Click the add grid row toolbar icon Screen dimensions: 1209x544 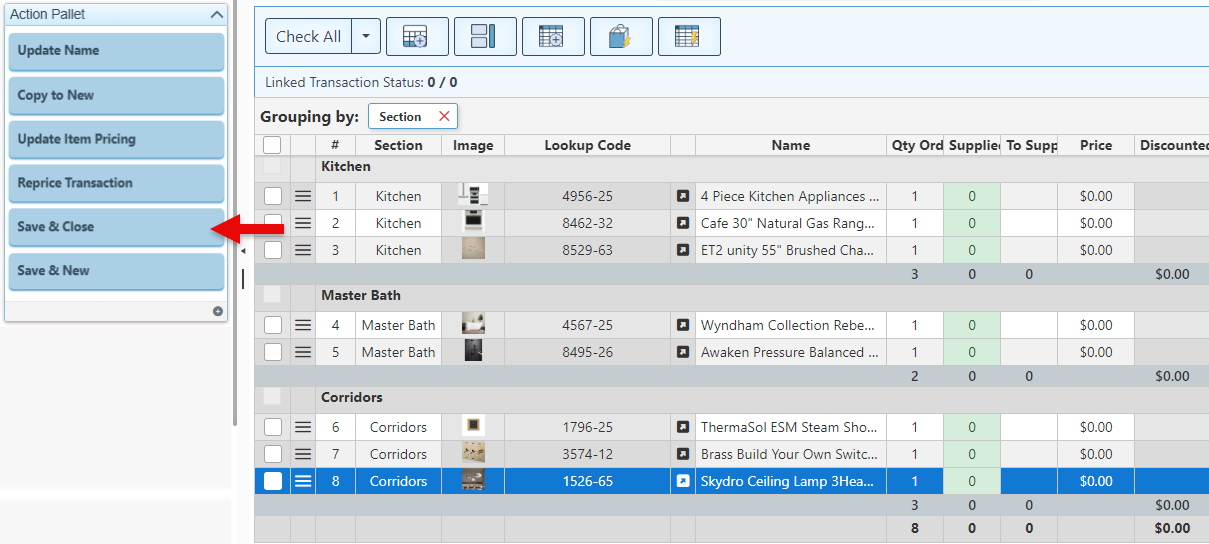[x=417, y=37]
